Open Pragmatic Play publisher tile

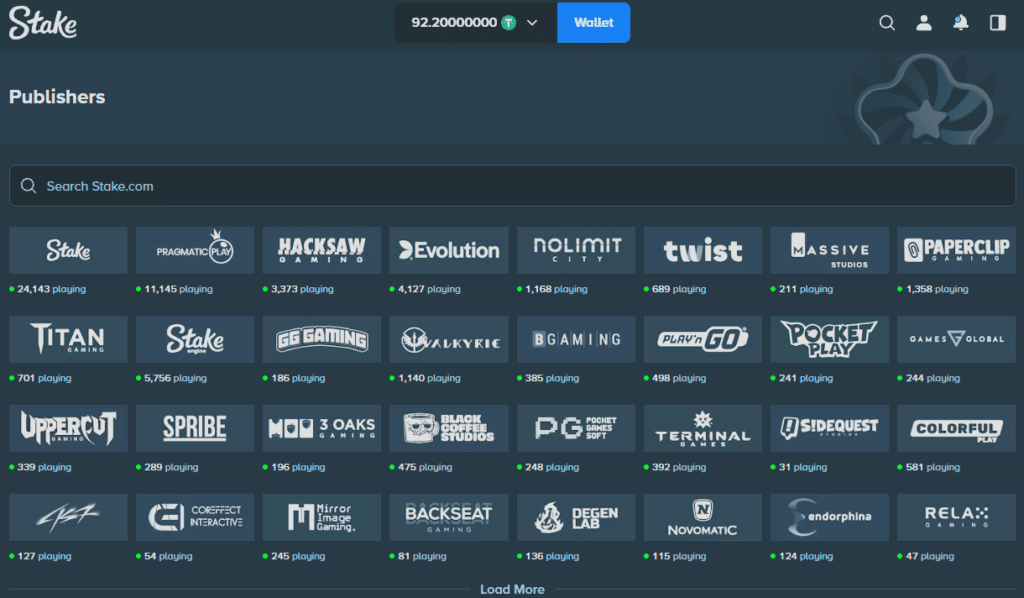point(195,250)
